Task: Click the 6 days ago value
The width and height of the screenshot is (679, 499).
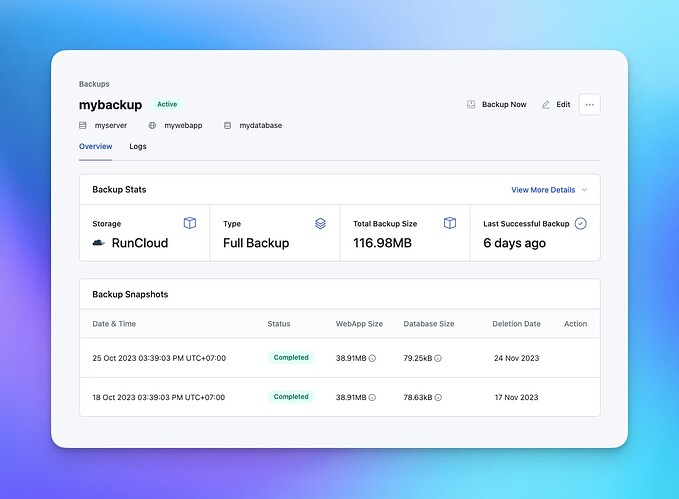Action: [x=514, y=243]
